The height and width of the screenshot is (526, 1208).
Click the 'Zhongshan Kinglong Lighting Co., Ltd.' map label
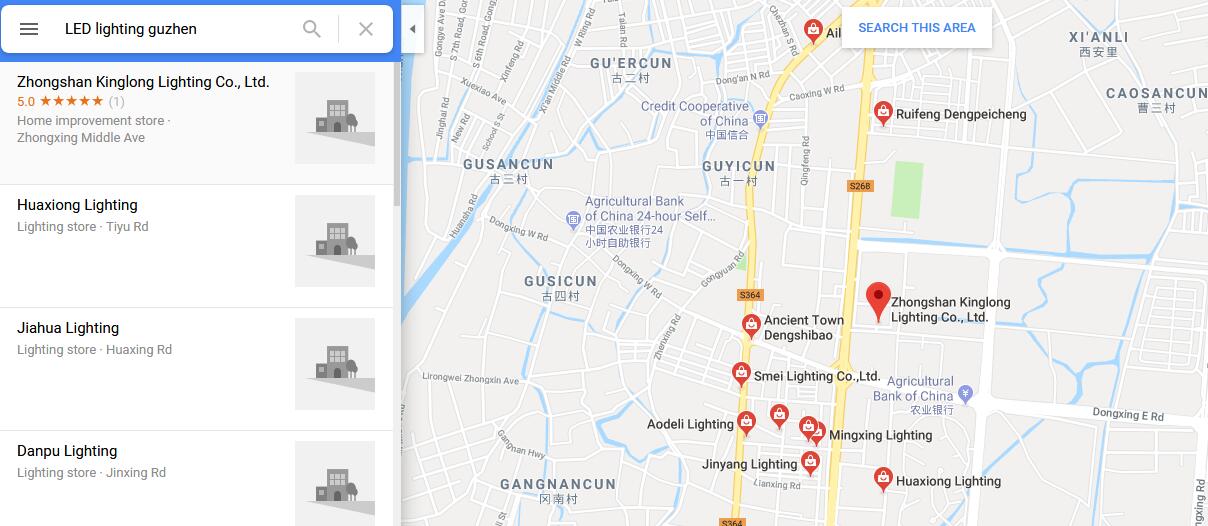click(x=951, y=309)
